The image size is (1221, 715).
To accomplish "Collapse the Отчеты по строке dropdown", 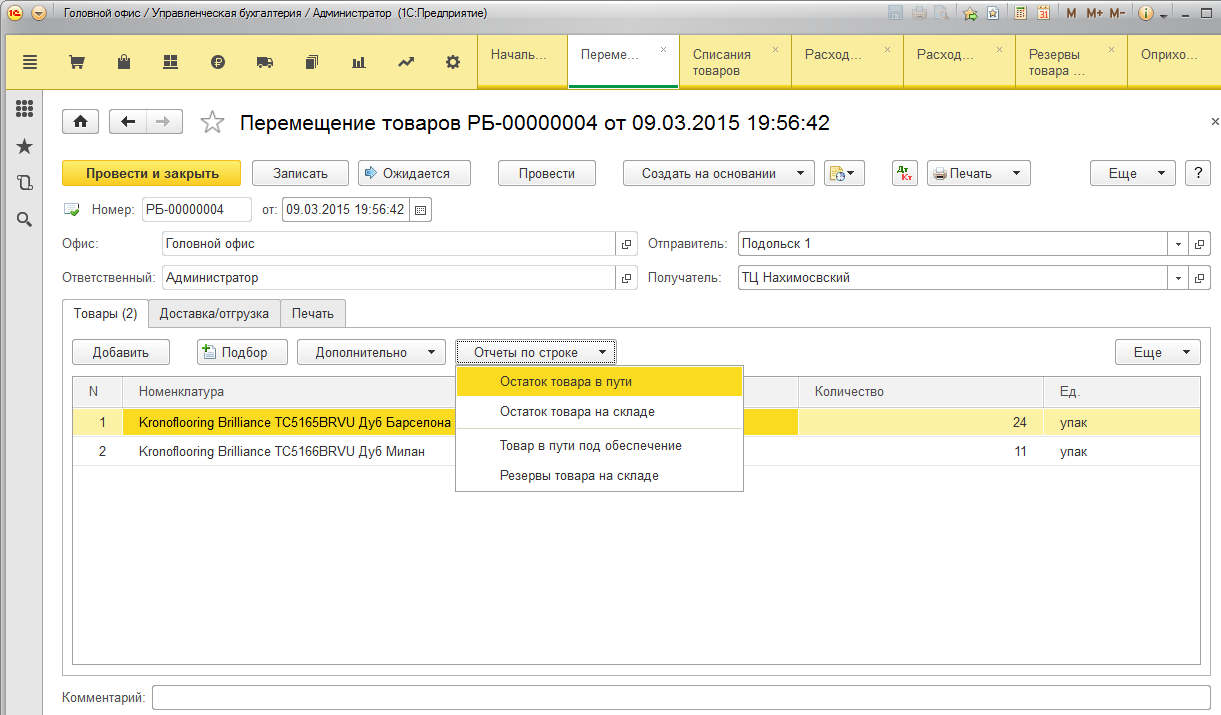I will coord(536,352).
